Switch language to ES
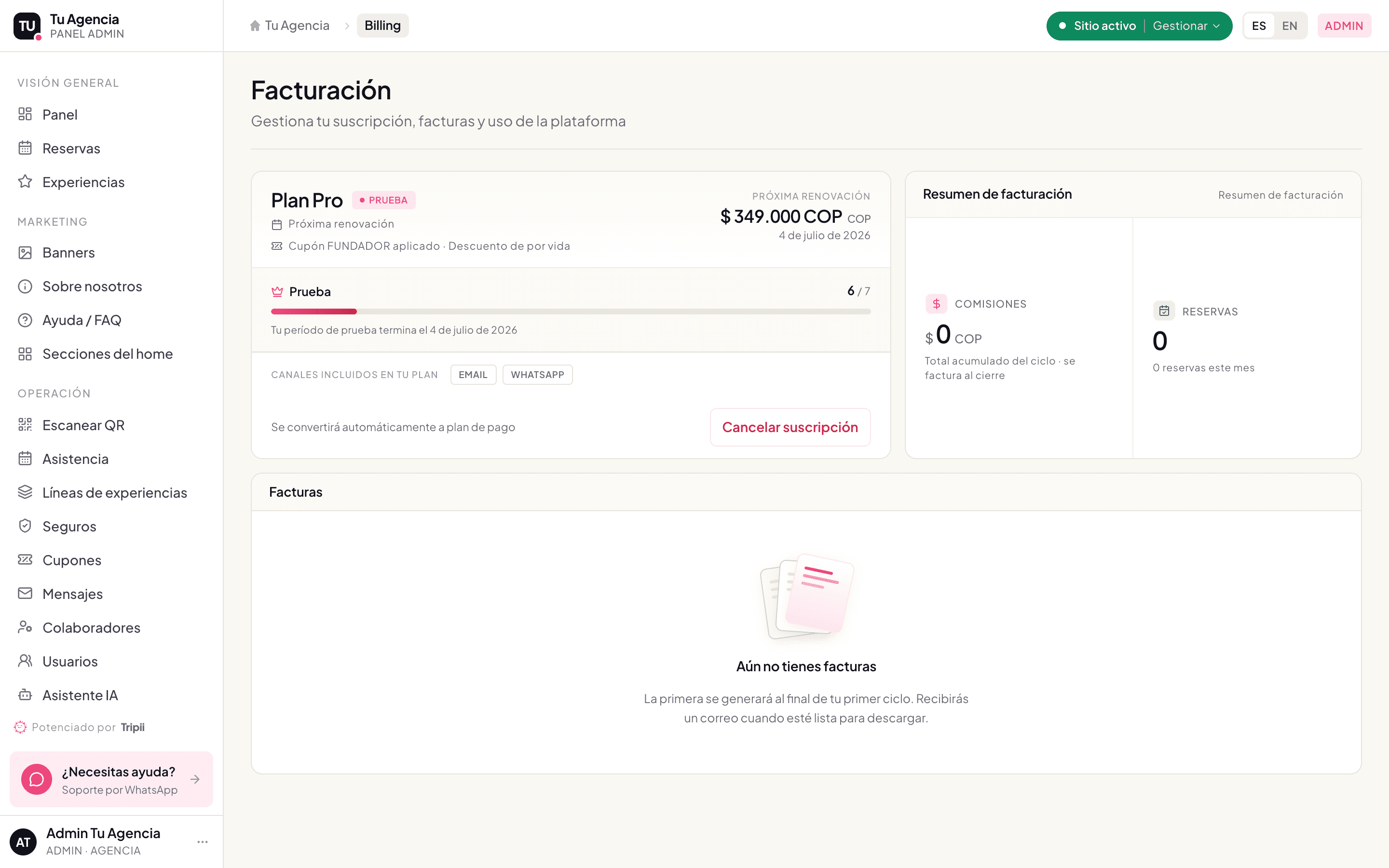 1259,26
